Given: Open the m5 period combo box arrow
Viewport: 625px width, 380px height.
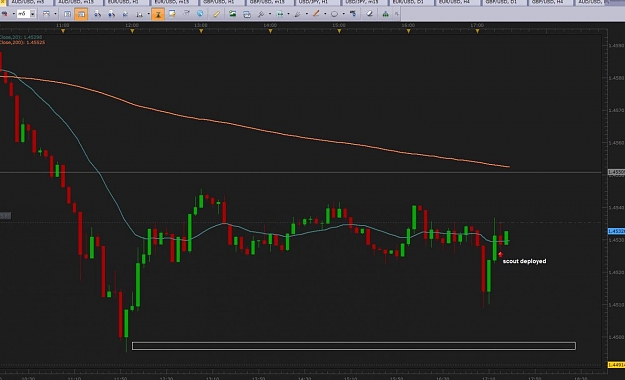Looking at the screenshot, I should coord(33,14).
